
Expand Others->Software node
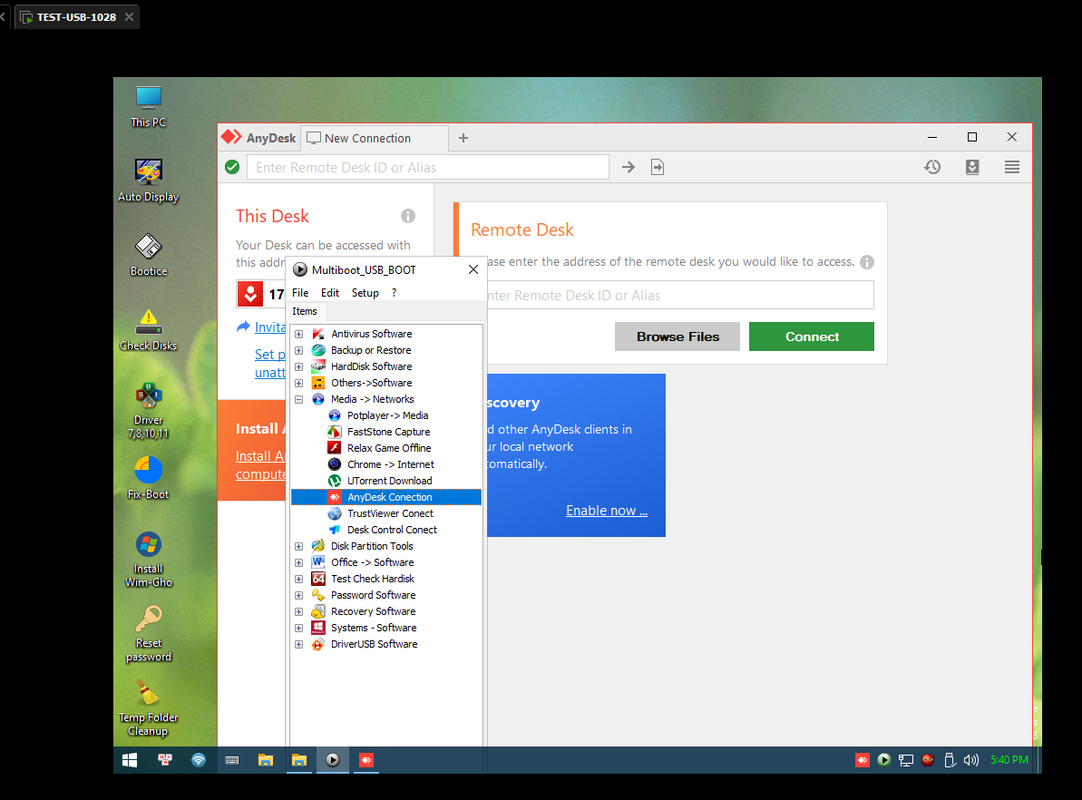pyautogui.click(x=299, y=383)
